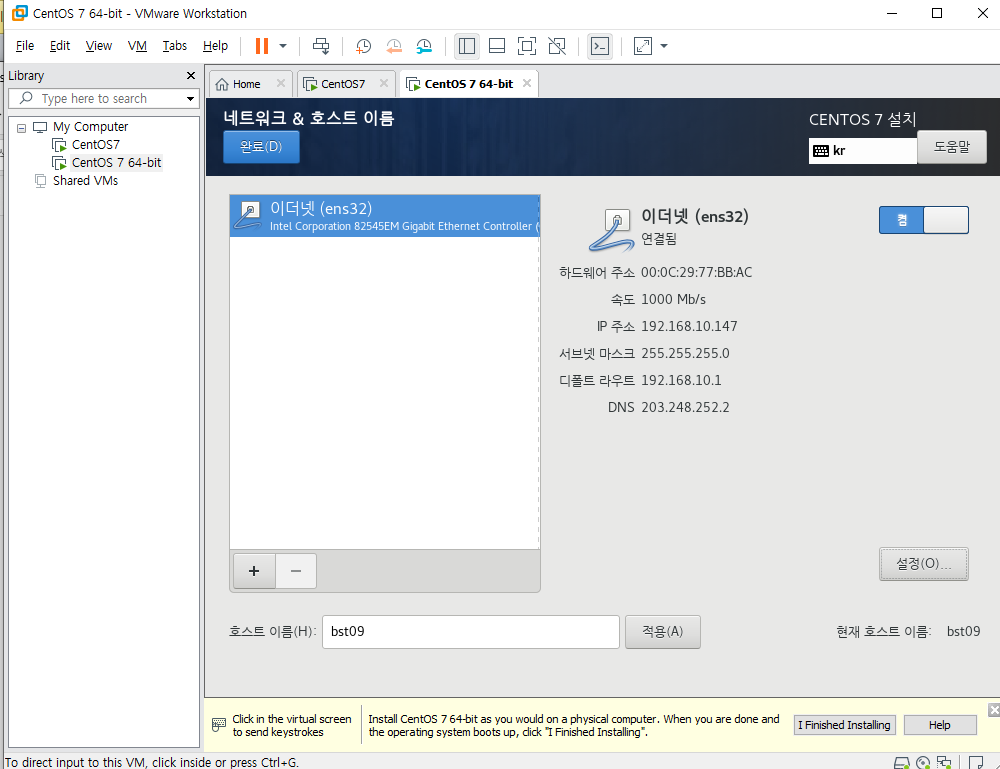Click the host name bst09 field
Screen dimensions: 1000x769
pyautogui.click(x=471, y=632)
